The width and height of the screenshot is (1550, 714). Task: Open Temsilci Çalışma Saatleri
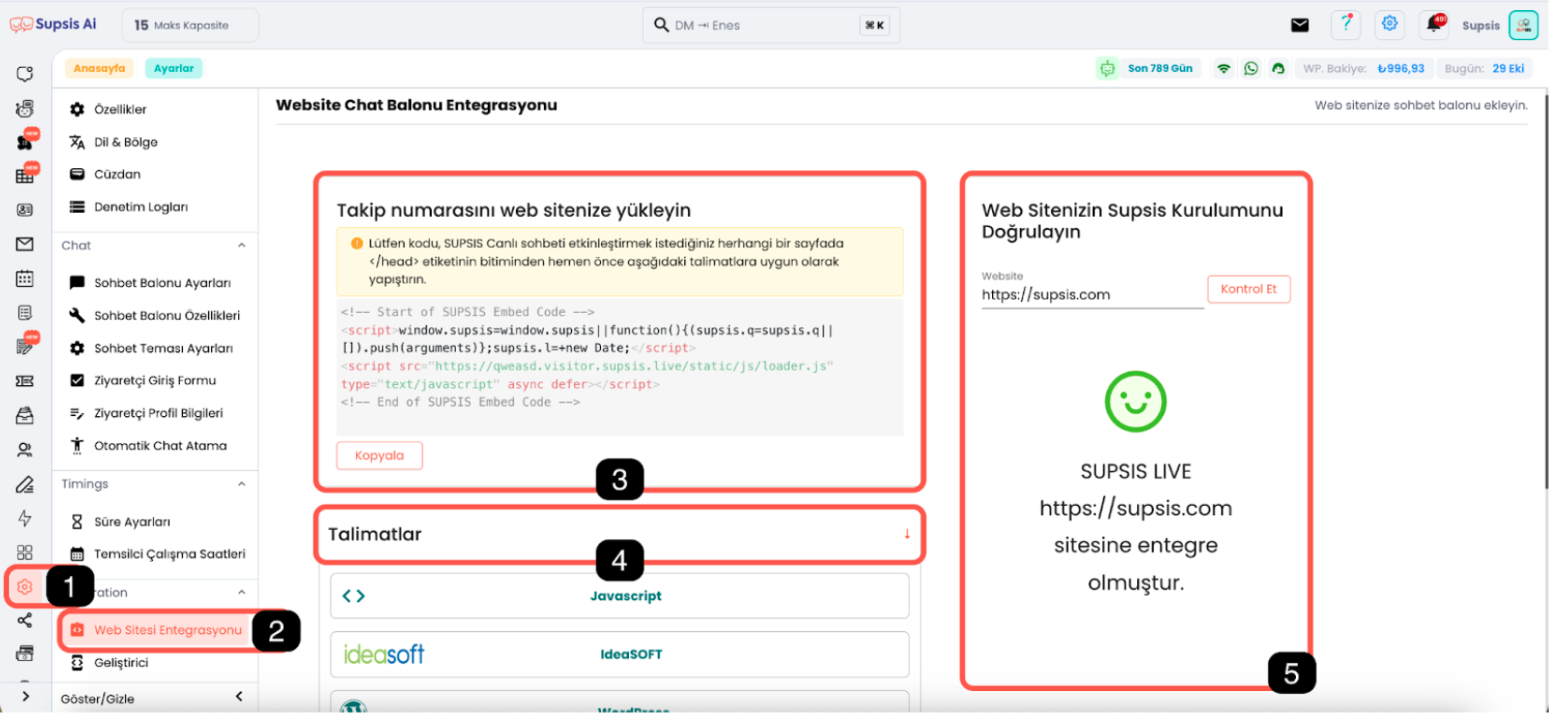tap(169, 554)
